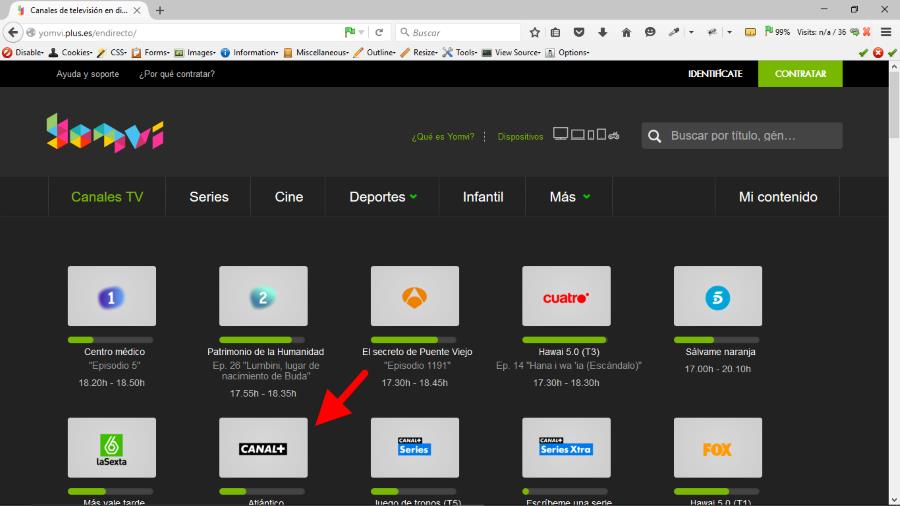Select the desktop monitor device icon
This screenshot has height=506, width=900.
(x=560, y=134)
